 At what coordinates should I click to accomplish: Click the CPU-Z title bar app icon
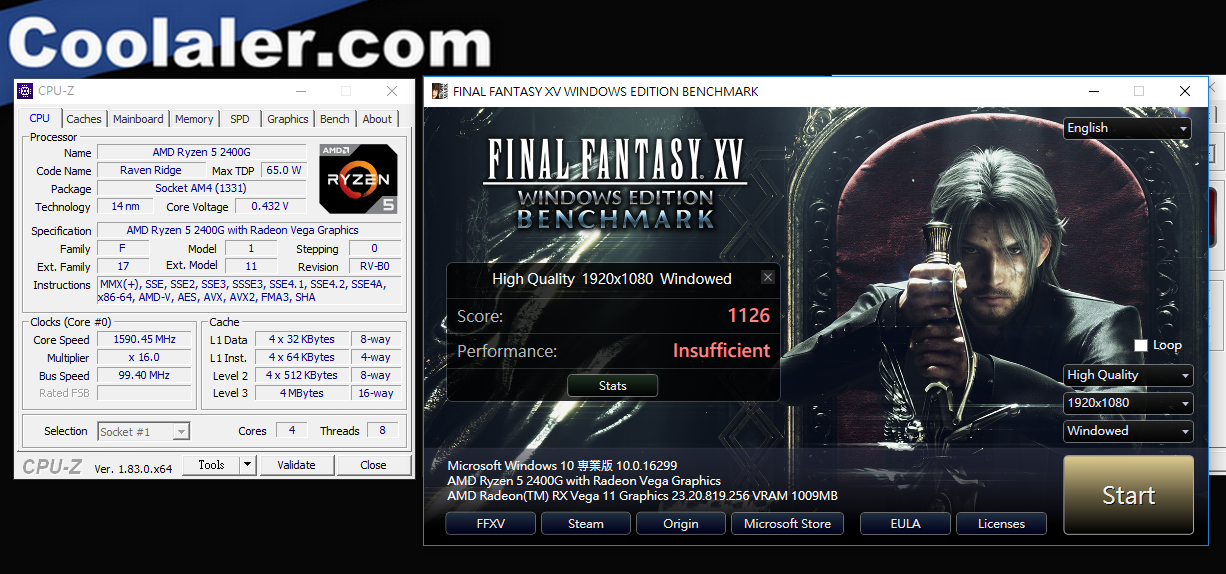pos(25,91)
